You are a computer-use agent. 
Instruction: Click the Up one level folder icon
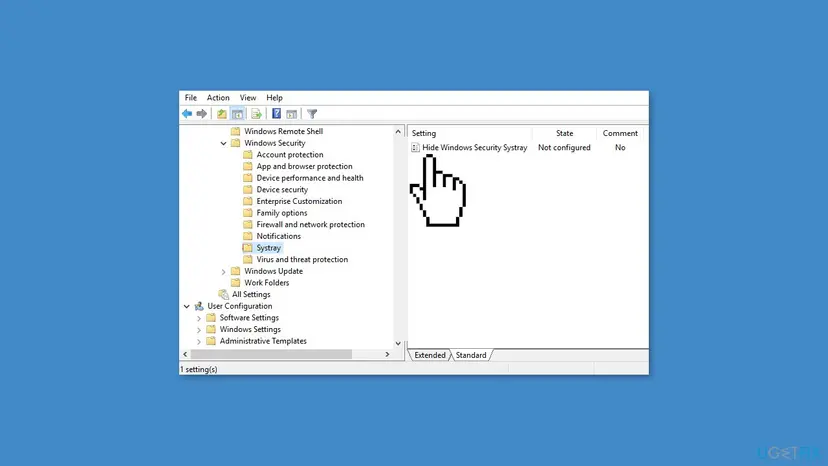pos(222,114)
